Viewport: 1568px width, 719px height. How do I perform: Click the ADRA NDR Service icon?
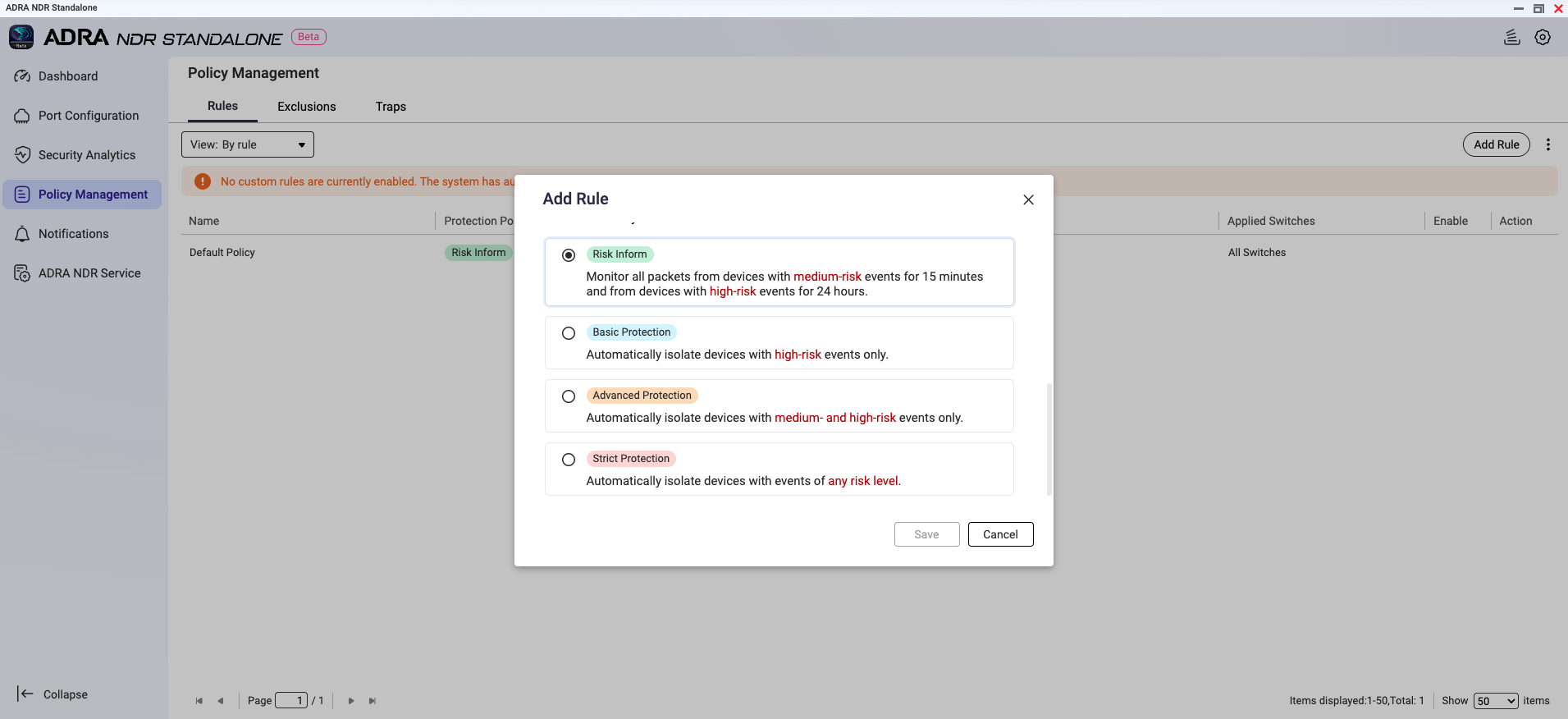(x=22, y=273)
